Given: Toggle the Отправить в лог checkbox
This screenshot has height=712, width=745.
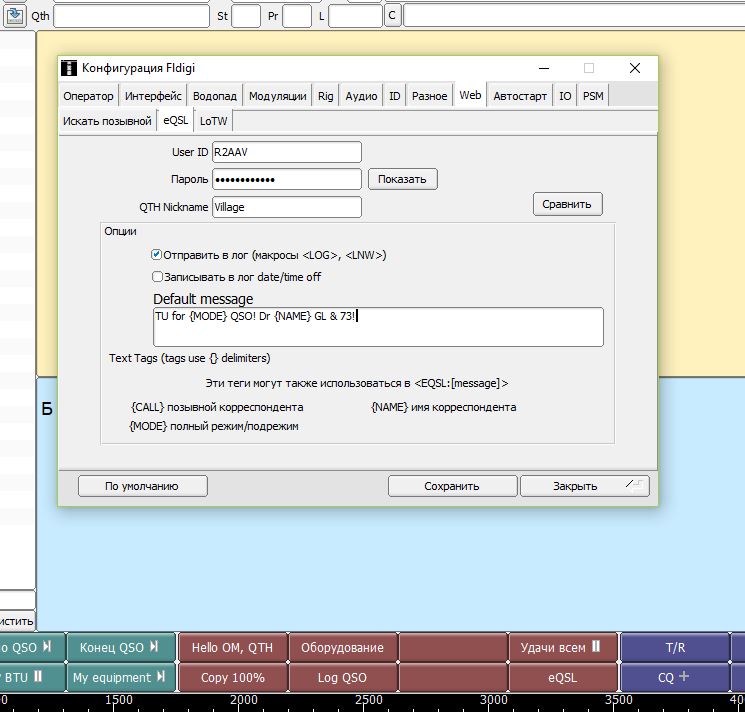Looking at the screenshot, I should 157,255.
